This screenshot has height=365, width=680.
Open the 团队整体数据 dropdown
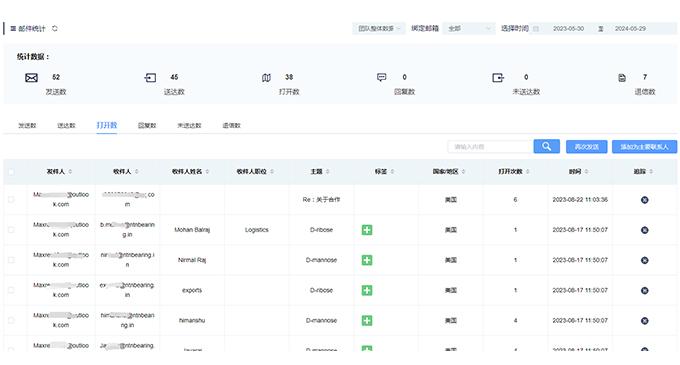point(379,29)
